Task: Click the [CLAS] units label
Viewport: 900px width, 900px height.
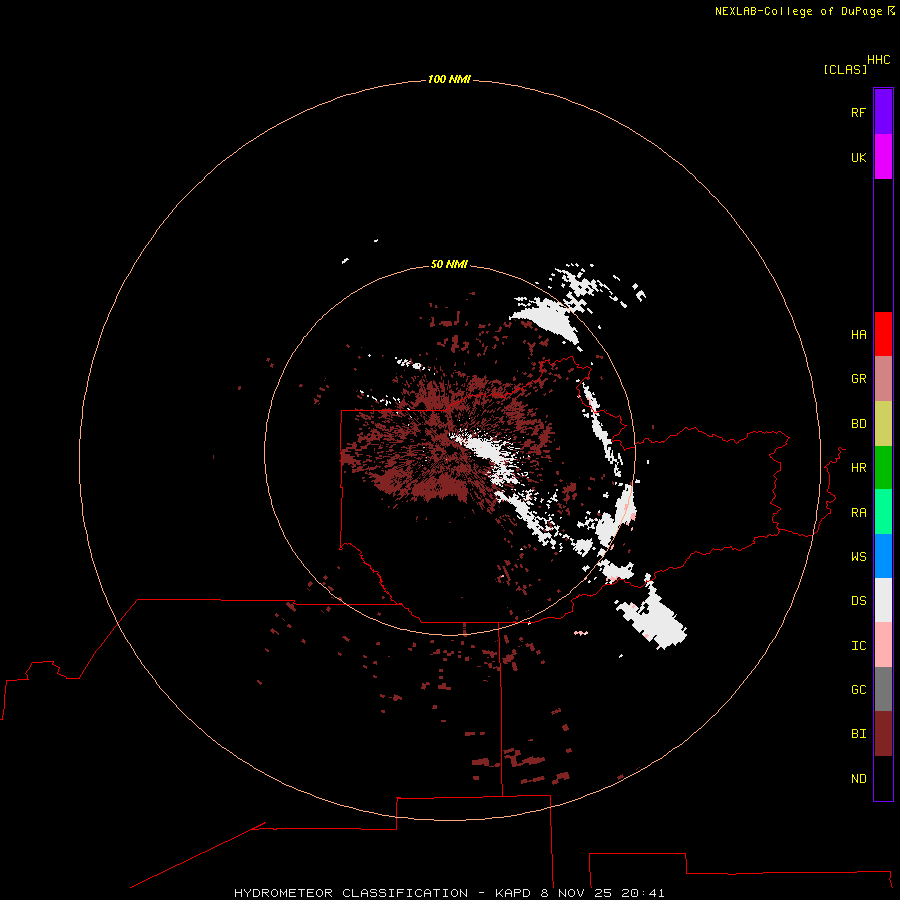Action: [845, 69]
